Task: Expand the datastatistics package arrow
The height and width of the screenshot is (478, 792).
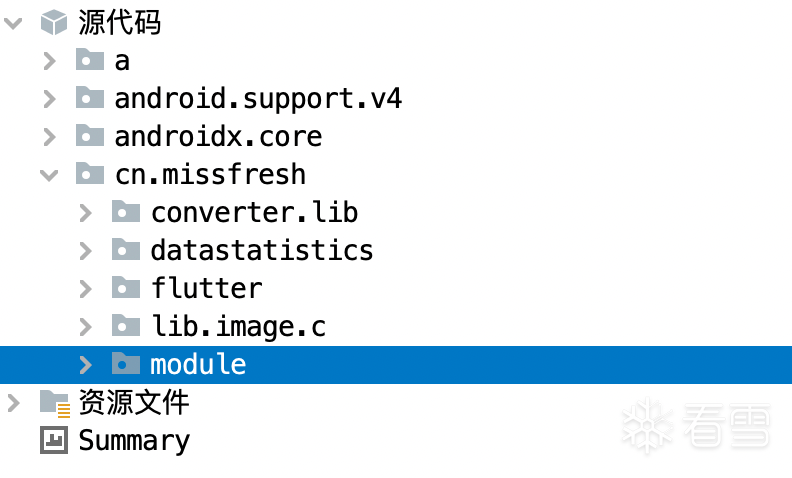Action: 86,250
